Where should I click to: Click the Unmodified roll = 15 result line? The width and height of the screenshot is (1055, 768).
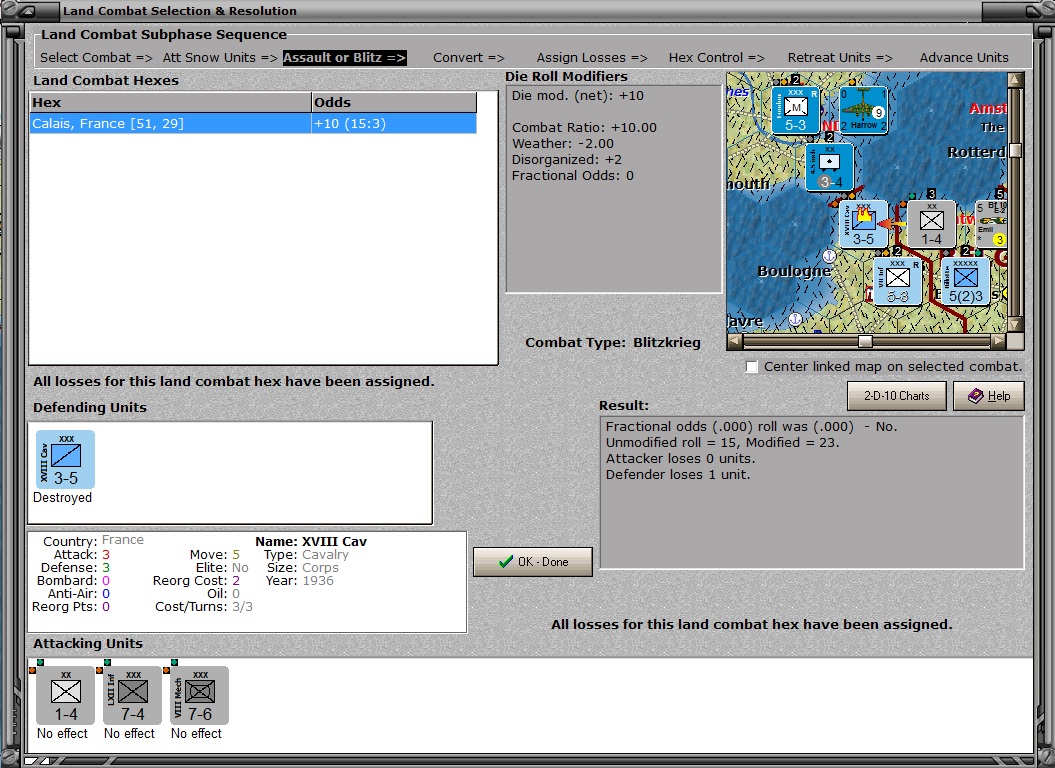[723, 443]
